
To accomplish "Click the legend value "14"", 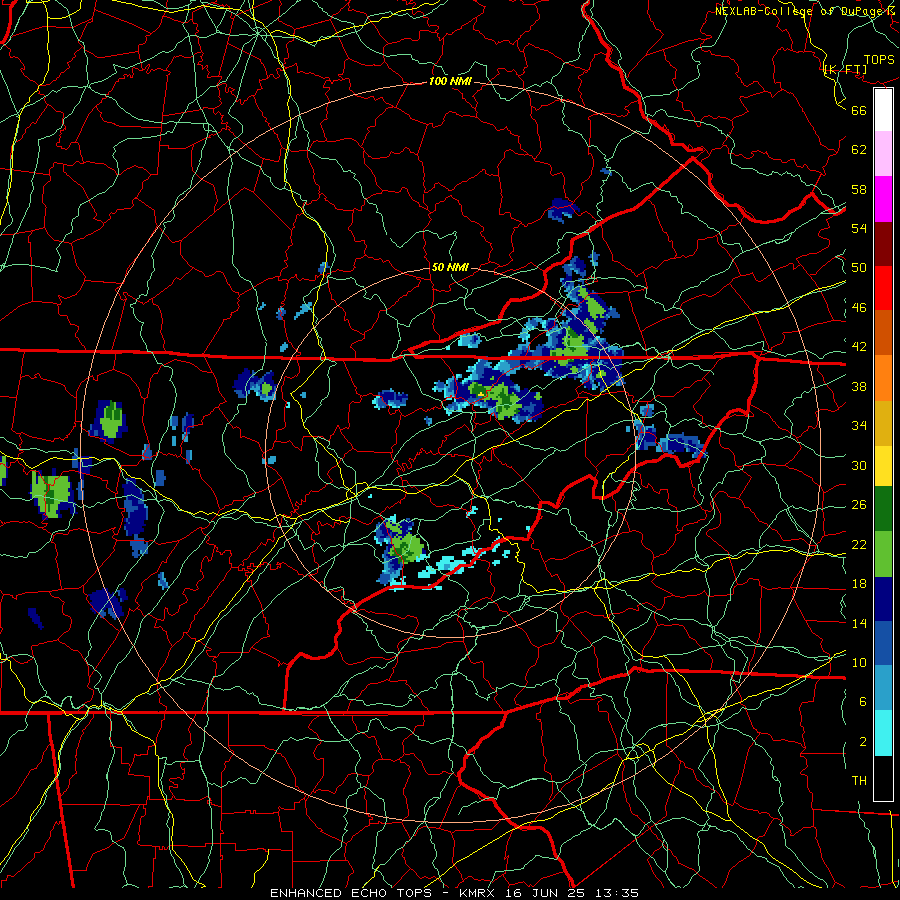I will pyautogui.click(x=859, y=623).
